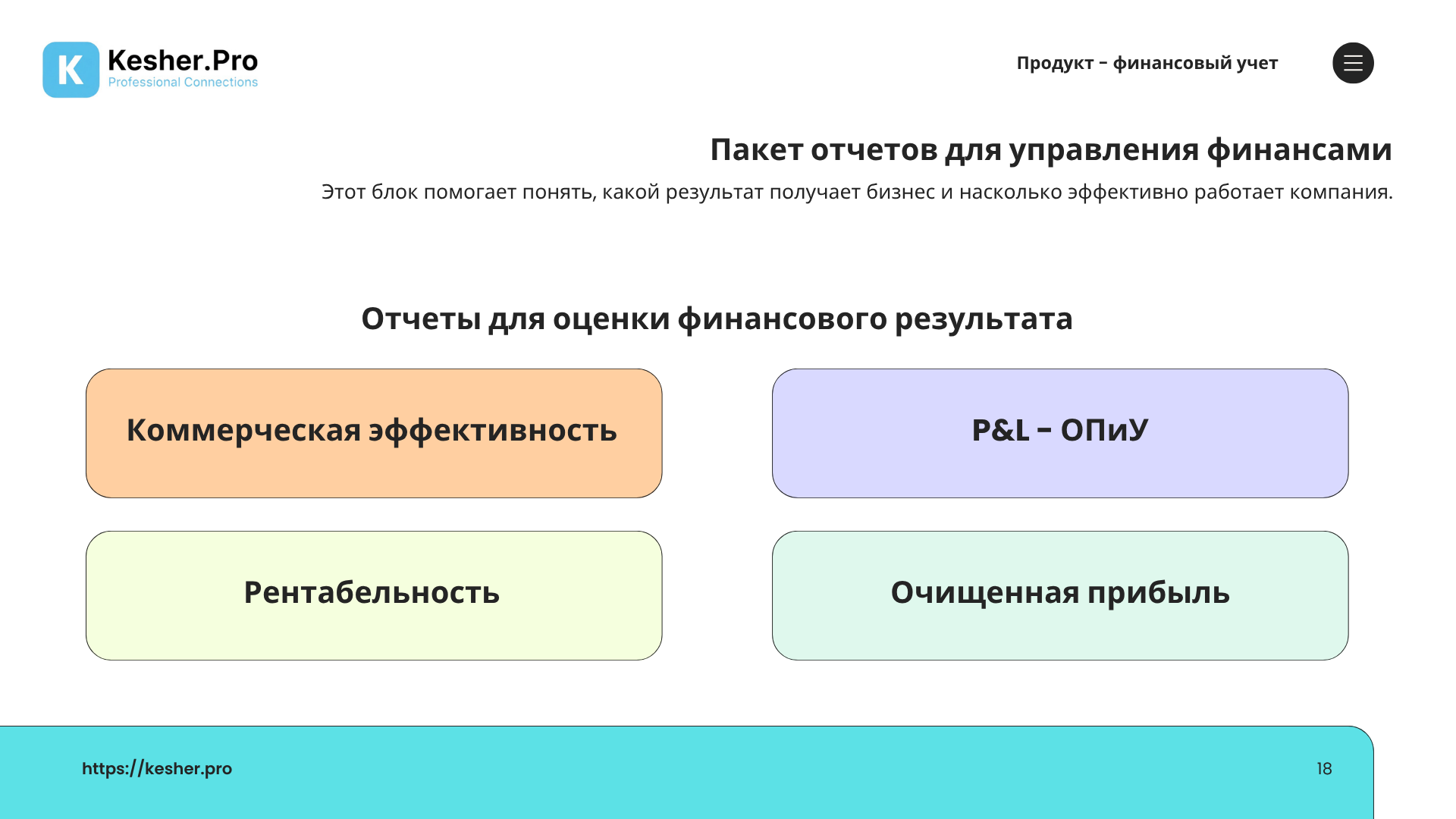Click the Продукт – финансовый учет label
Viewport: 1456px width, 819px height.
tap(1147, 63)
